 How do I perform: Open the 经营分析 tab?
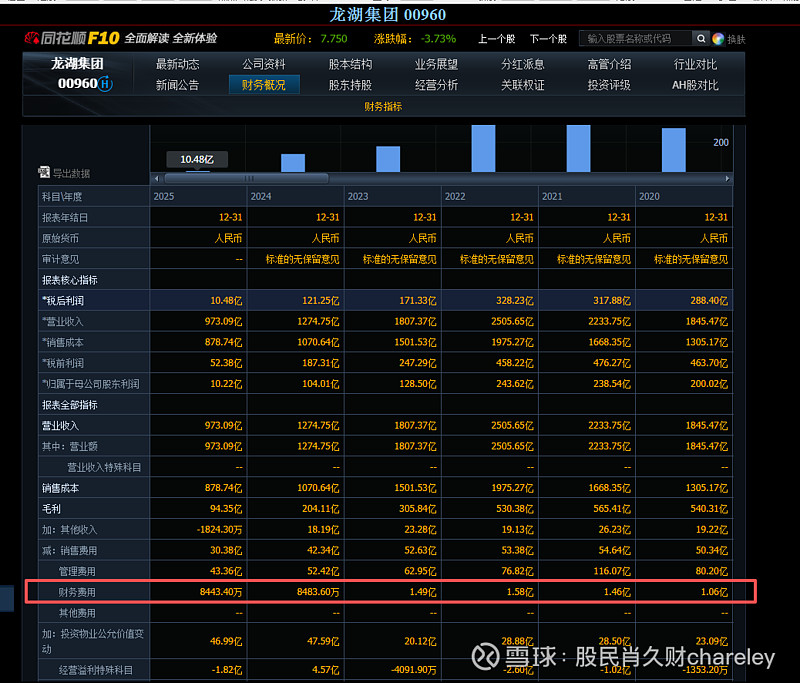coord(436,85)
